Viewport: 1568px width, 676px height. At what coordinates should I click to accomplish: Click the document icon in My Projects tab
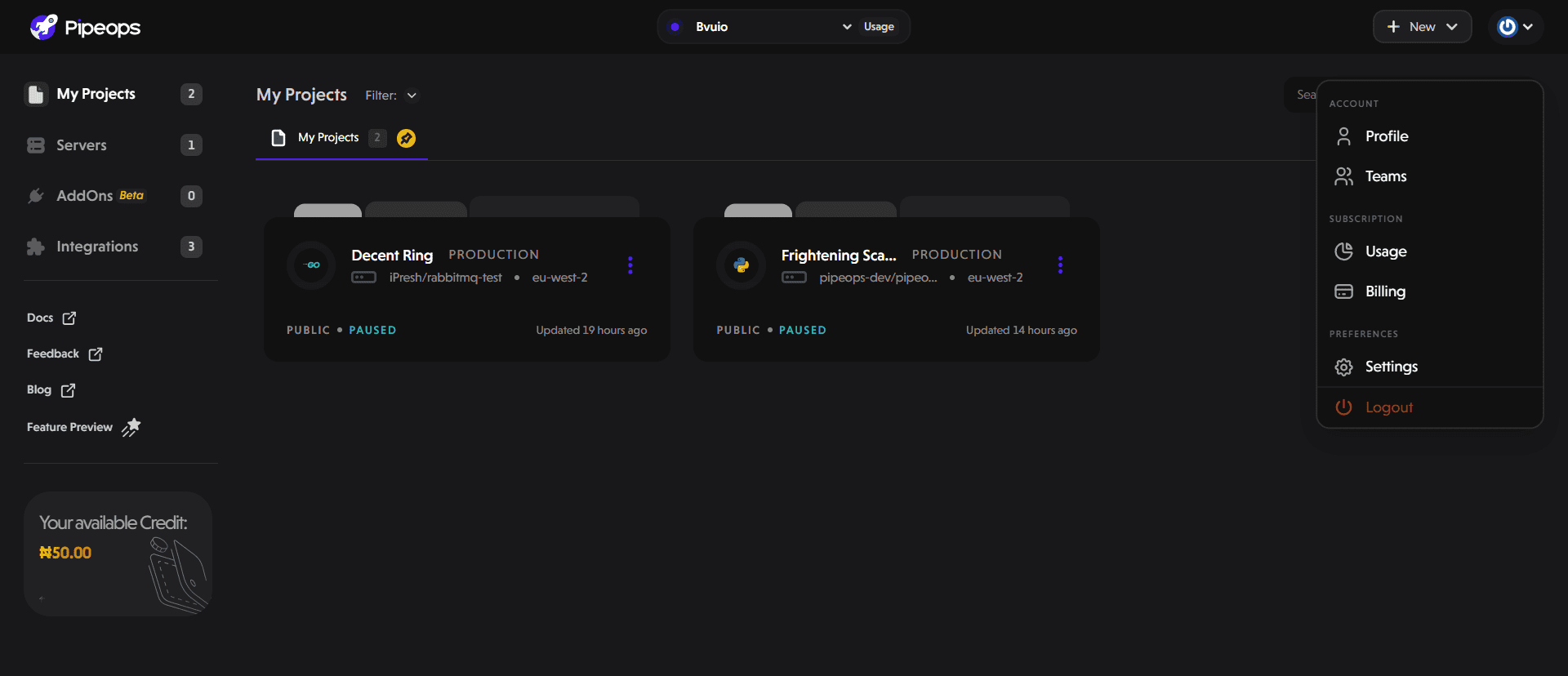278,138
